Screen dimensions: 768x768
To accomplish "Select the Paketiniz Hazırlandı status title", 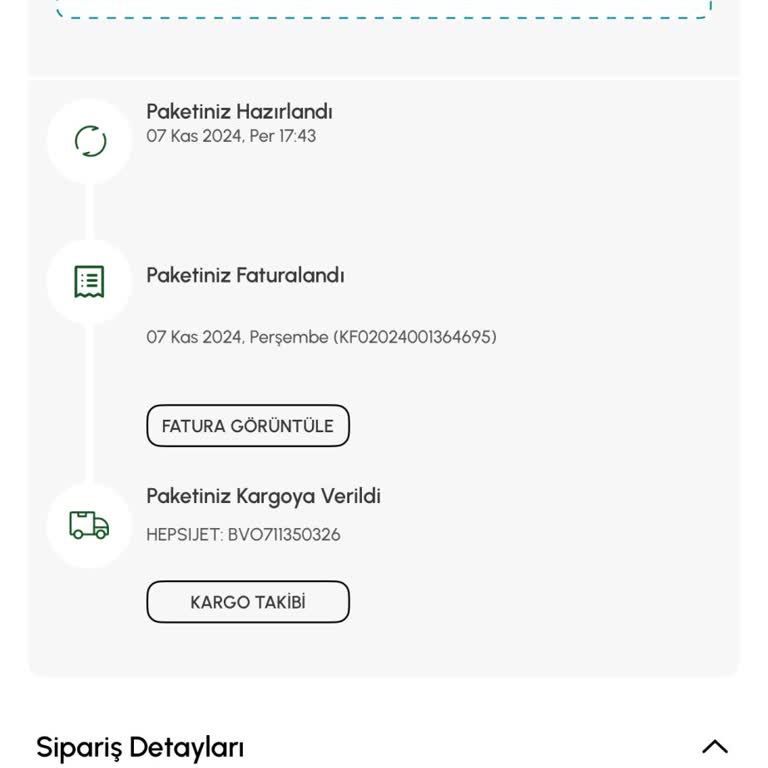I will [x=239, y=112].
